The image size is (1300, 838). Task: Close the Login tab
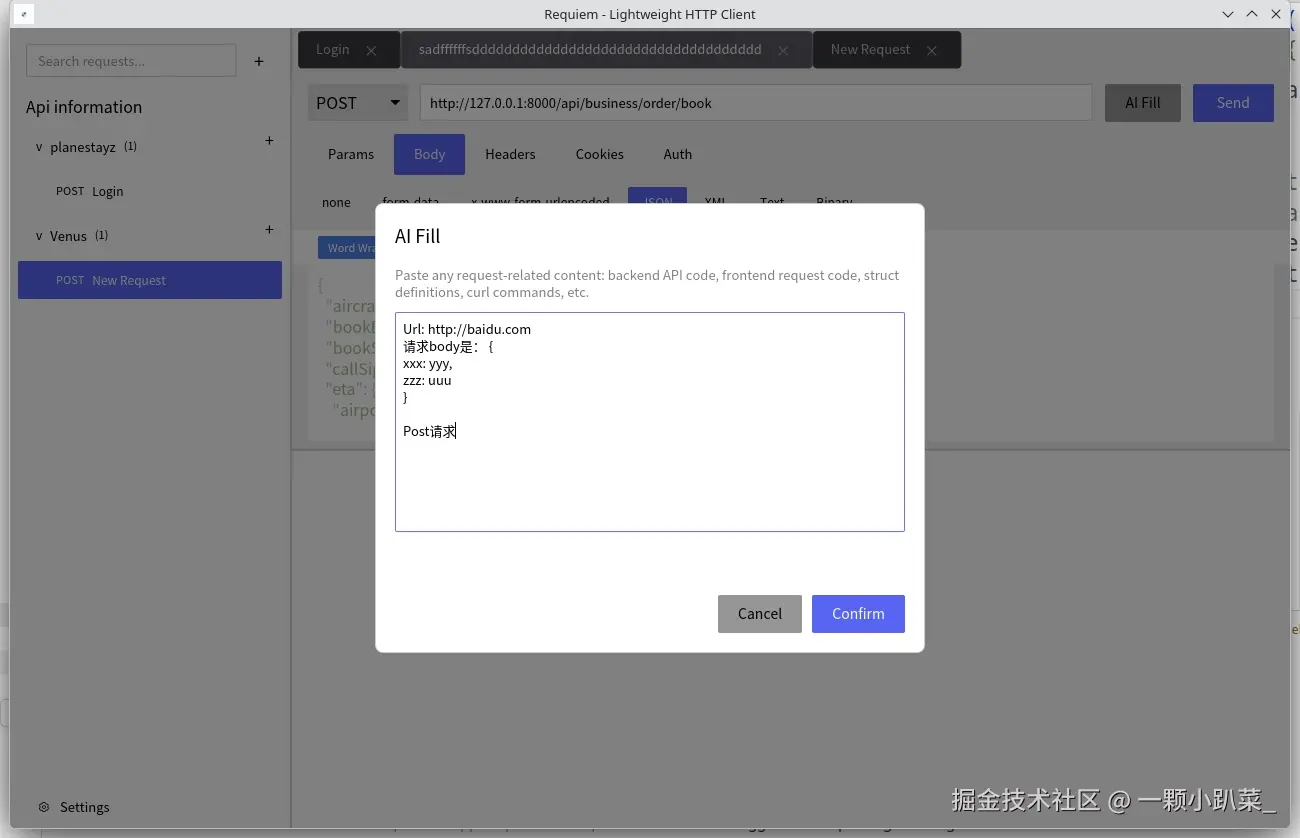click(x=371, y=51)
